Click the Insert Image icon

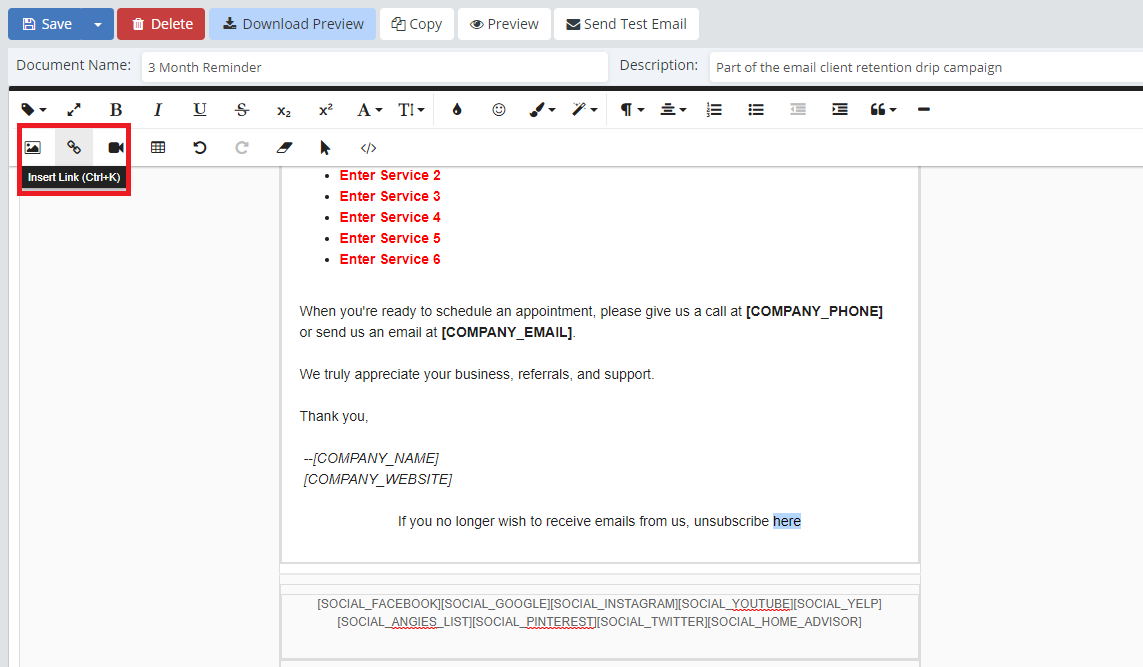pos(33,148)
